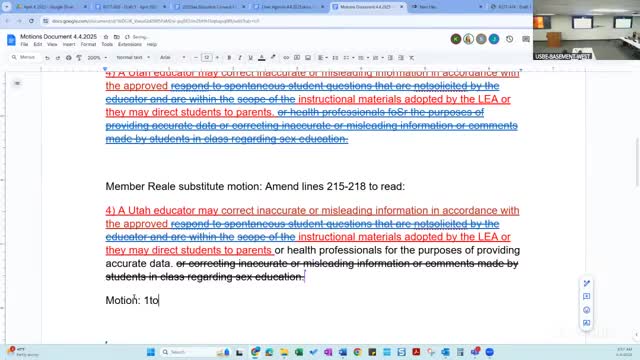Click the browser address bar URL
The image size is (640, 360).
tap(155, 21)
